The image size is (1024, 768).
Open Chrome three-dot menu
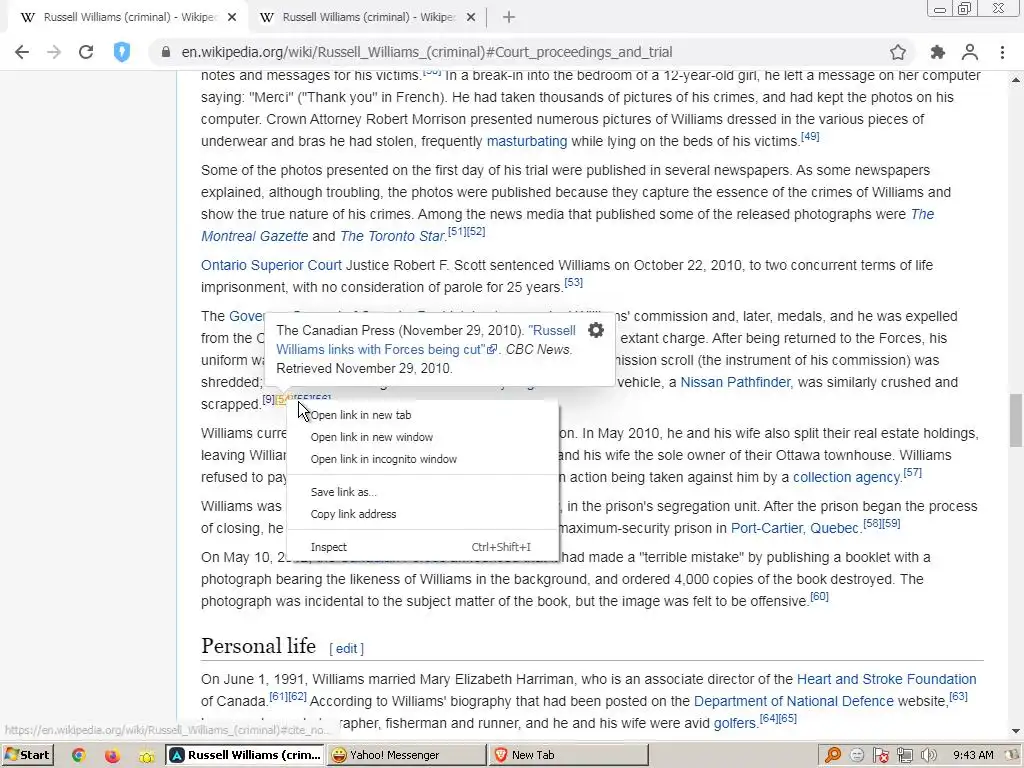pos(1002,52)
